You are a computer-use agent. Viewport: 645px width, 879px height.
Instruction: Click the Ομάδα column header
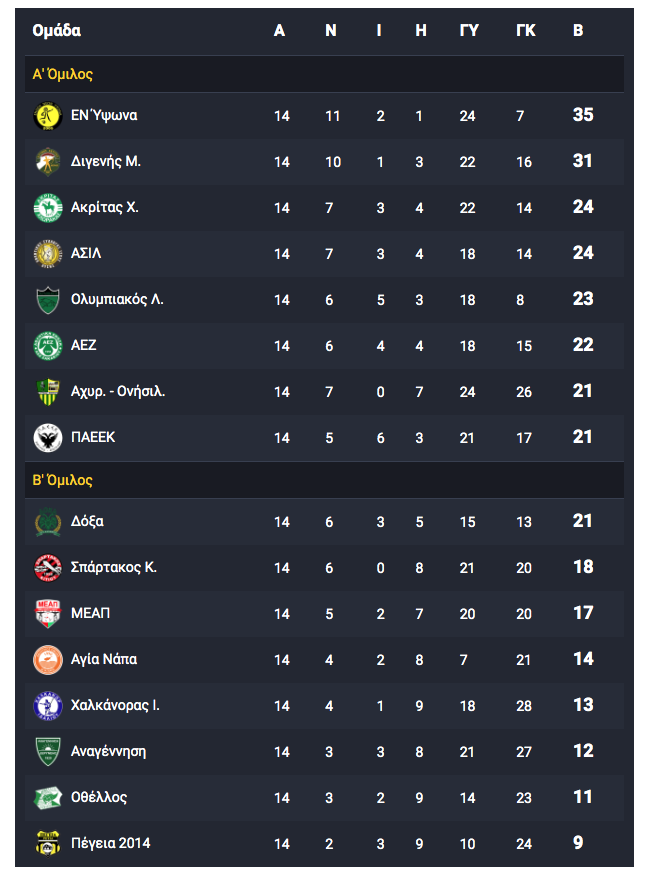pos(57,30)
